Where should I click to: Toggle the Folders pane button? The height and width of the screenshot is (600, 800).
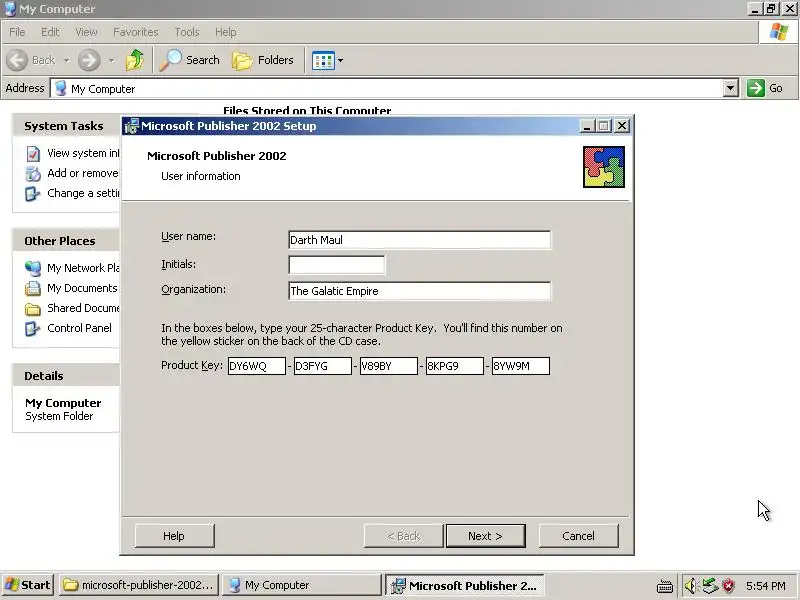263,60
